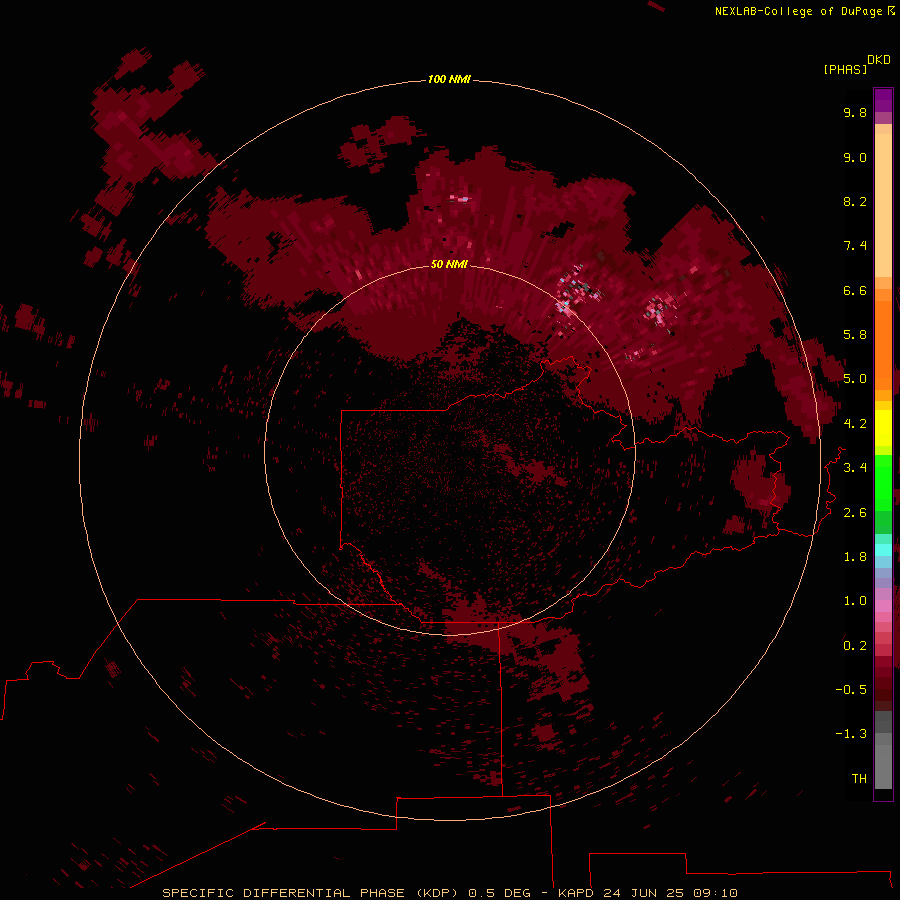Click the SPECIFIC DIFFERENTIAL PHASE title text
The image size is (900, 900).
pos(284,893)
